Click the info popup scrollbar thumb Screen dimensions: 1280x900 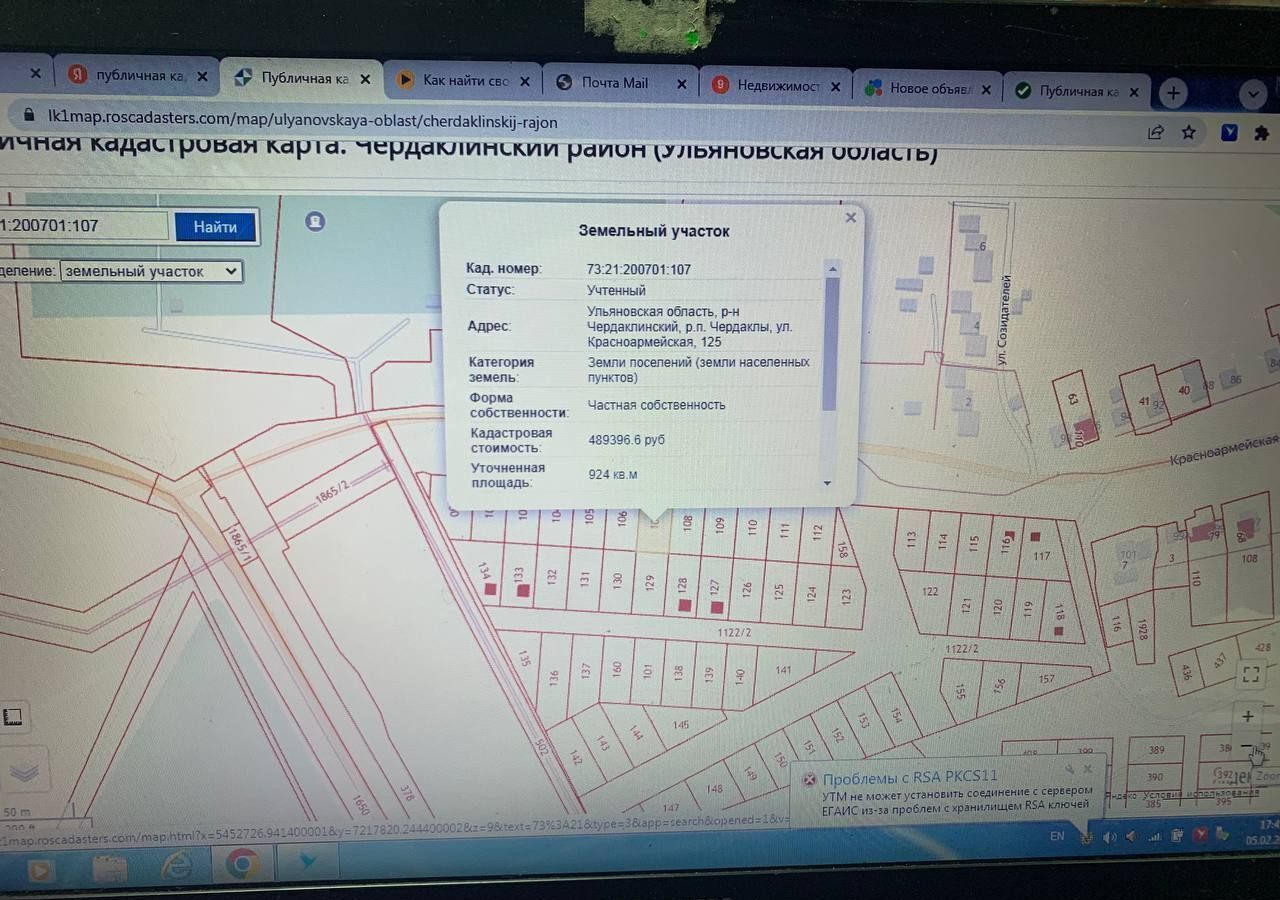pos(830,343)
